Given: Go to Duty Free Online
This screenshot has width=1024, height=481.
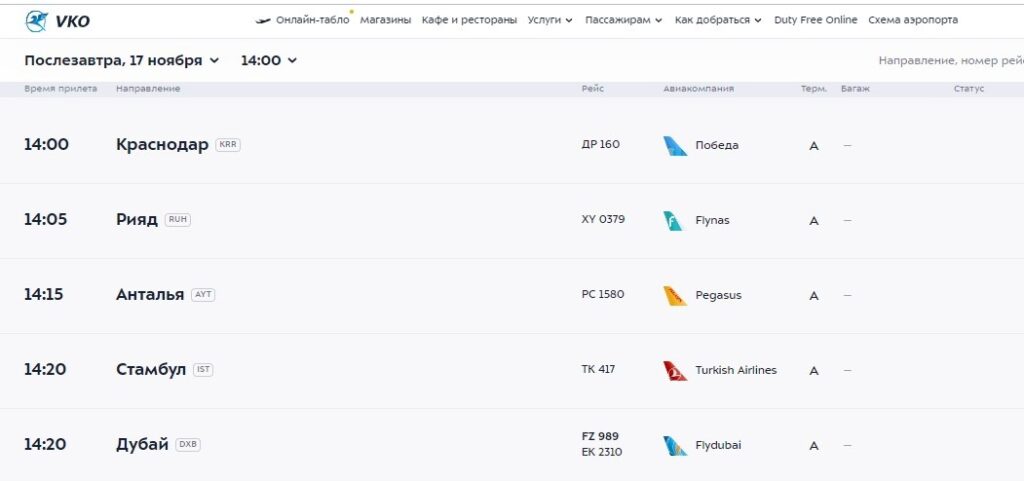Looking at the screenshot, I should click(x=815, y=20).
